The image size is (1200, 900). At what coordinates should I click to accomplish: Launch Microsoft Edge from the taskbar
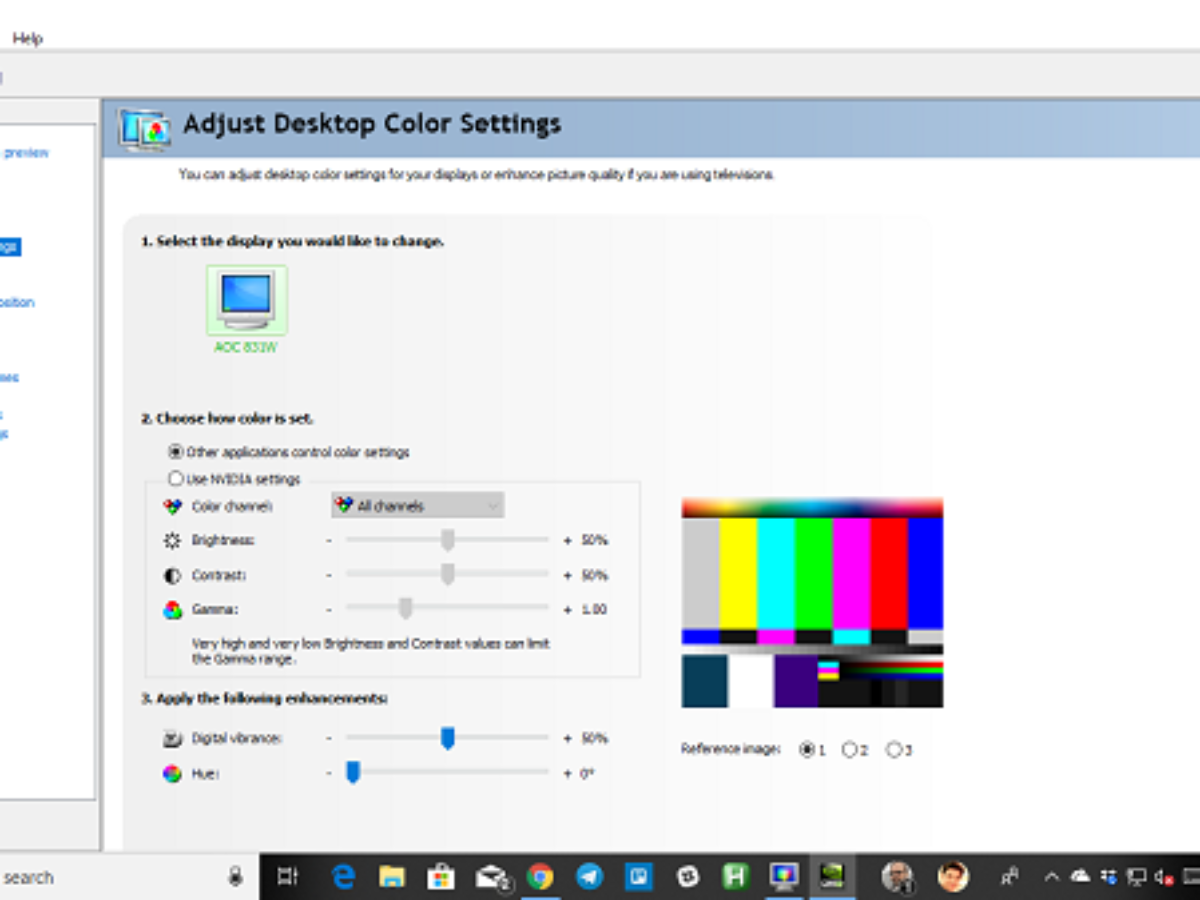point(344,877)
